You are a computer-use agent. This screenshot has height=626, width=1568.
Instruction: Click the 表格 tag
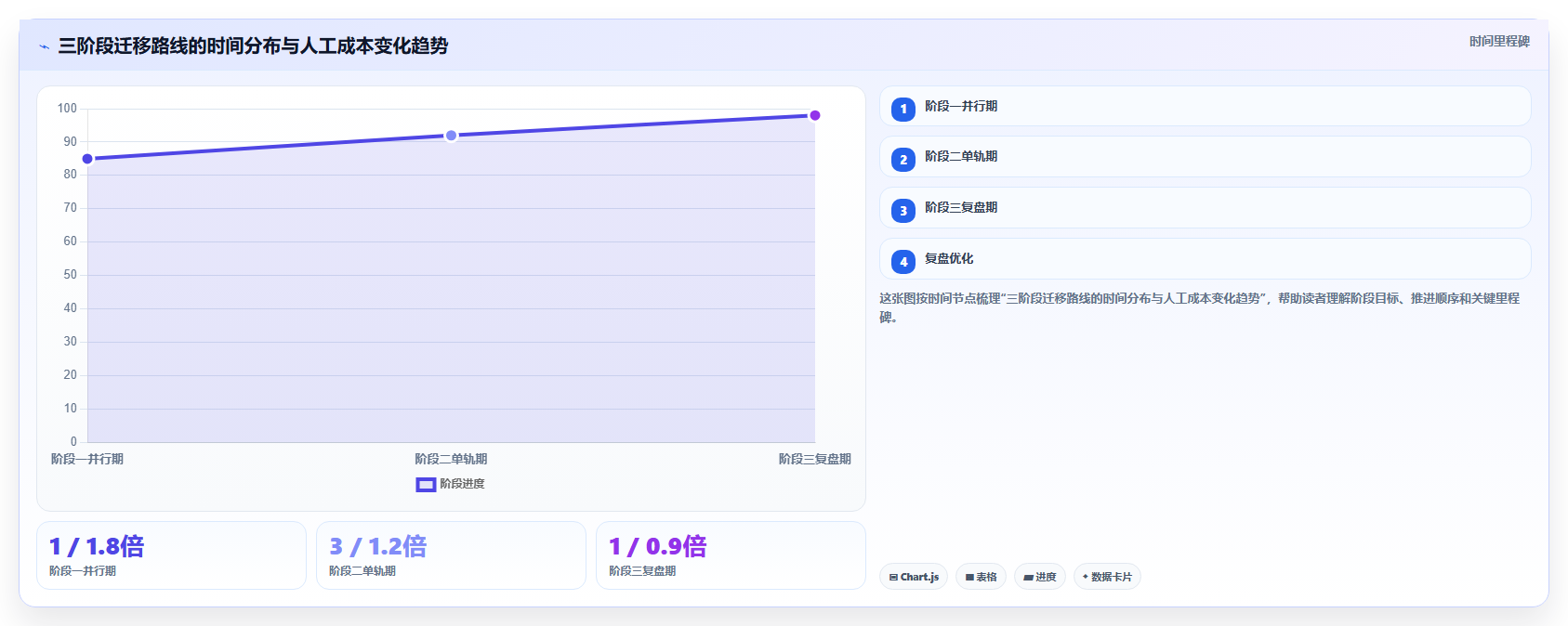click(981, 577)
